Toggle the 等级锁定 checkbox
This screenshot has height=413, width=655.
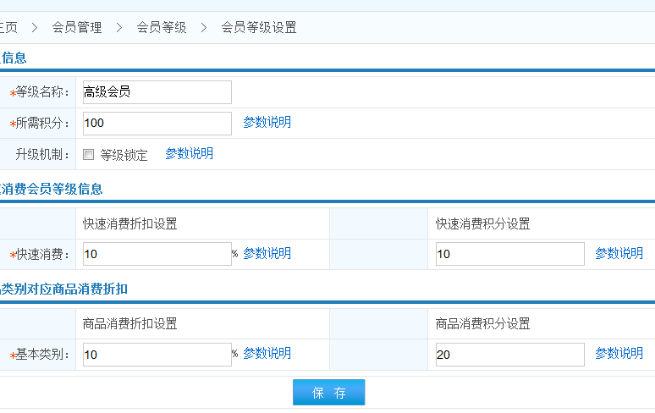pos(89,155)
